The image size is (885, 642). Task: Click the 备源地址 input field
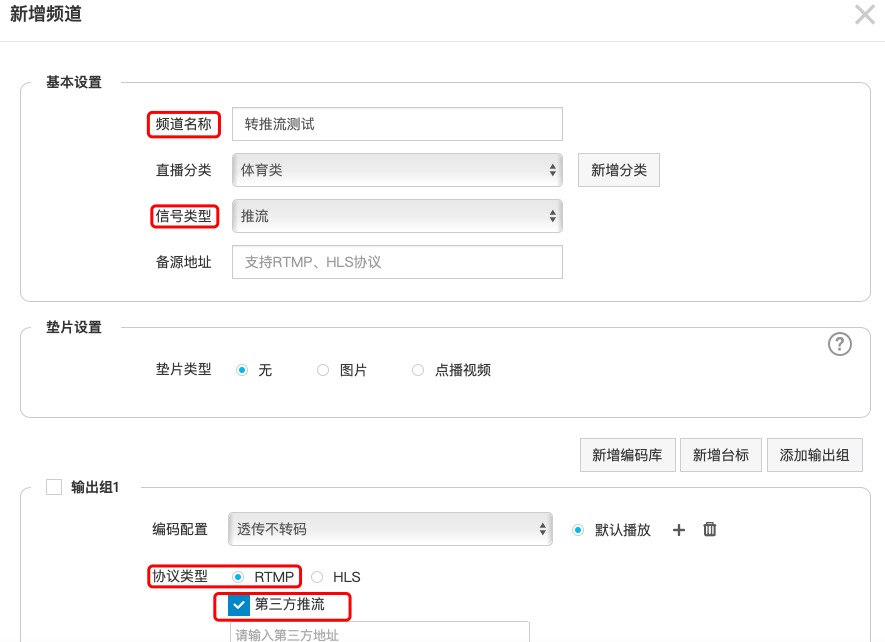coord(397,262)
